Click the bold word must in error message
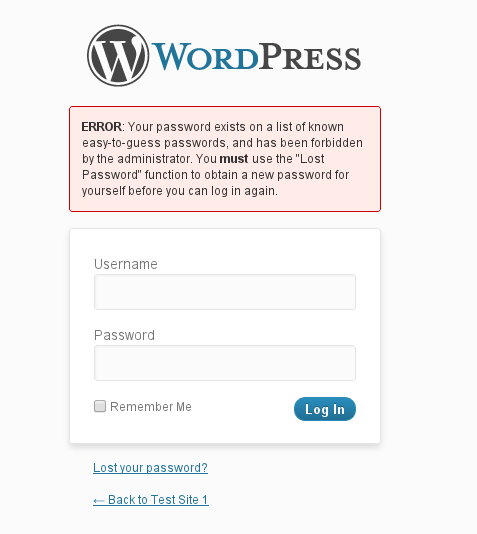 click(234, 159)
